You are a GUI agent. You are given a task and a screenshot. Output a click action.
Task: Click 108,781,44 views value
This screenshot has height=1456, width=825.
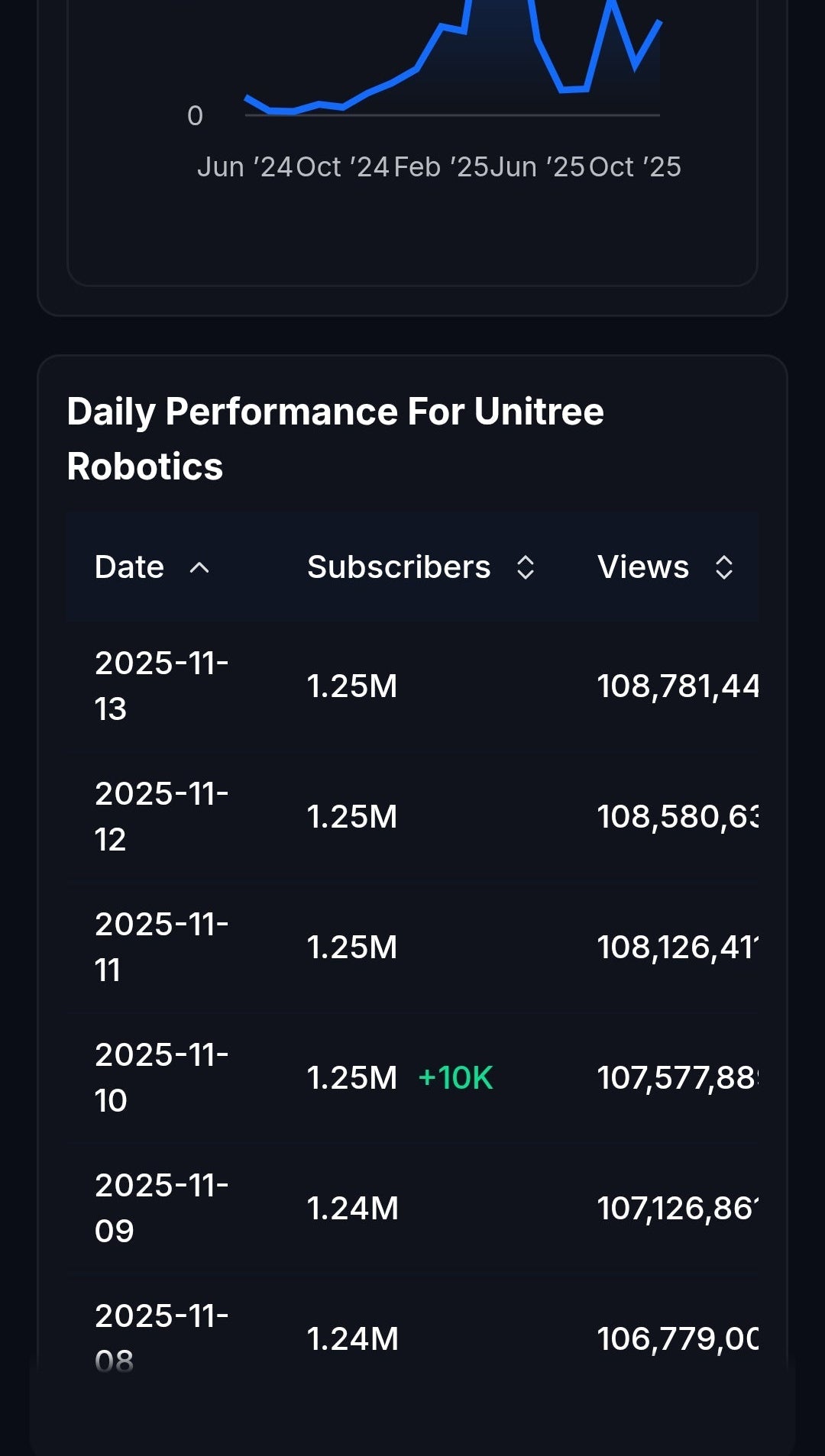(x=678, y=686)
